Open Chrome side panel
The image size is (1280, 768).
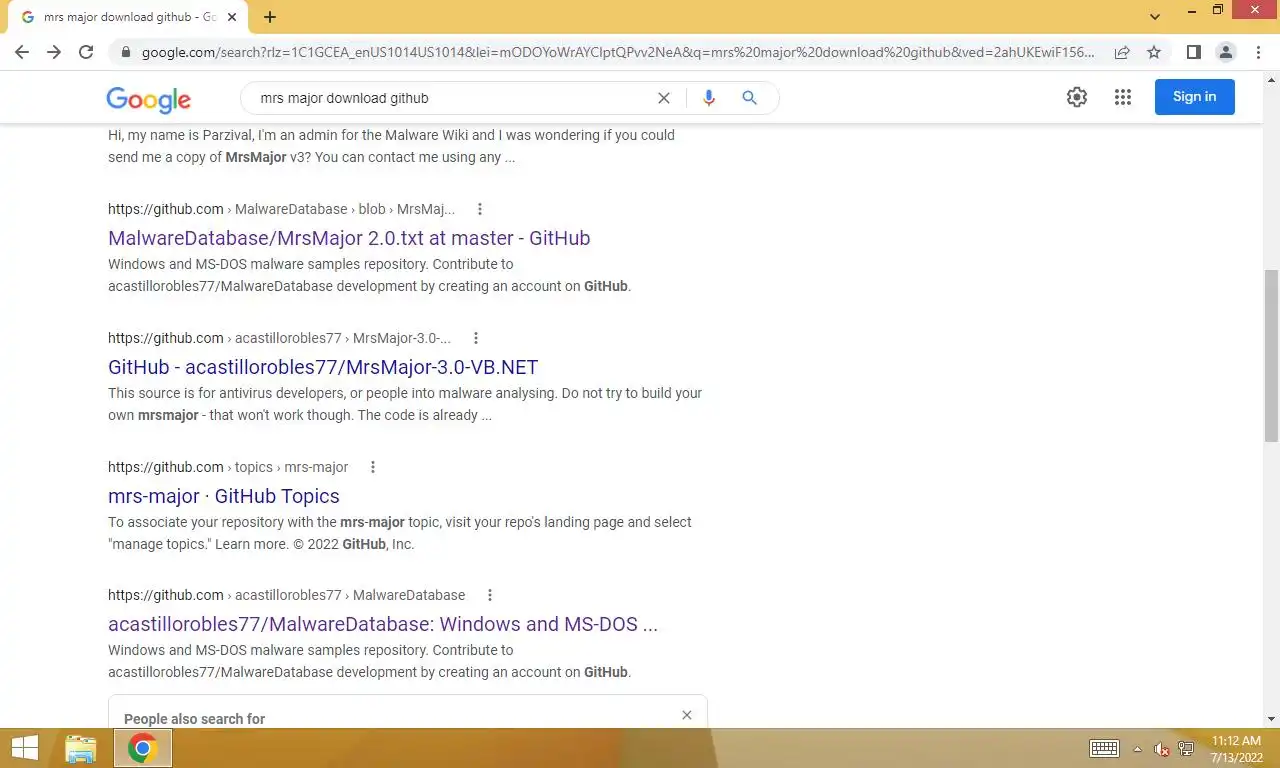pos(1194,52)
